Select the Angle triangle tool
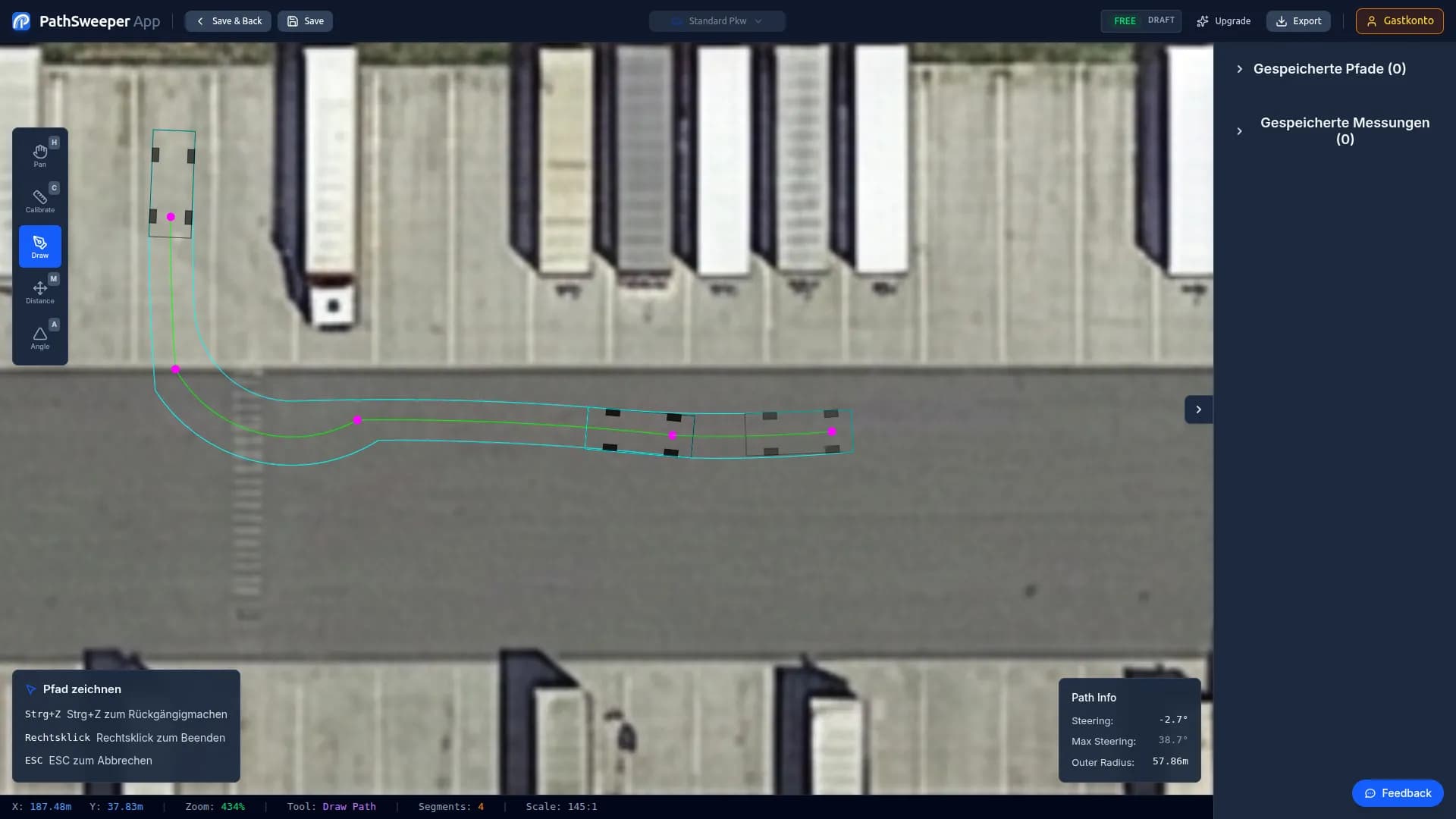 point(39,337)
